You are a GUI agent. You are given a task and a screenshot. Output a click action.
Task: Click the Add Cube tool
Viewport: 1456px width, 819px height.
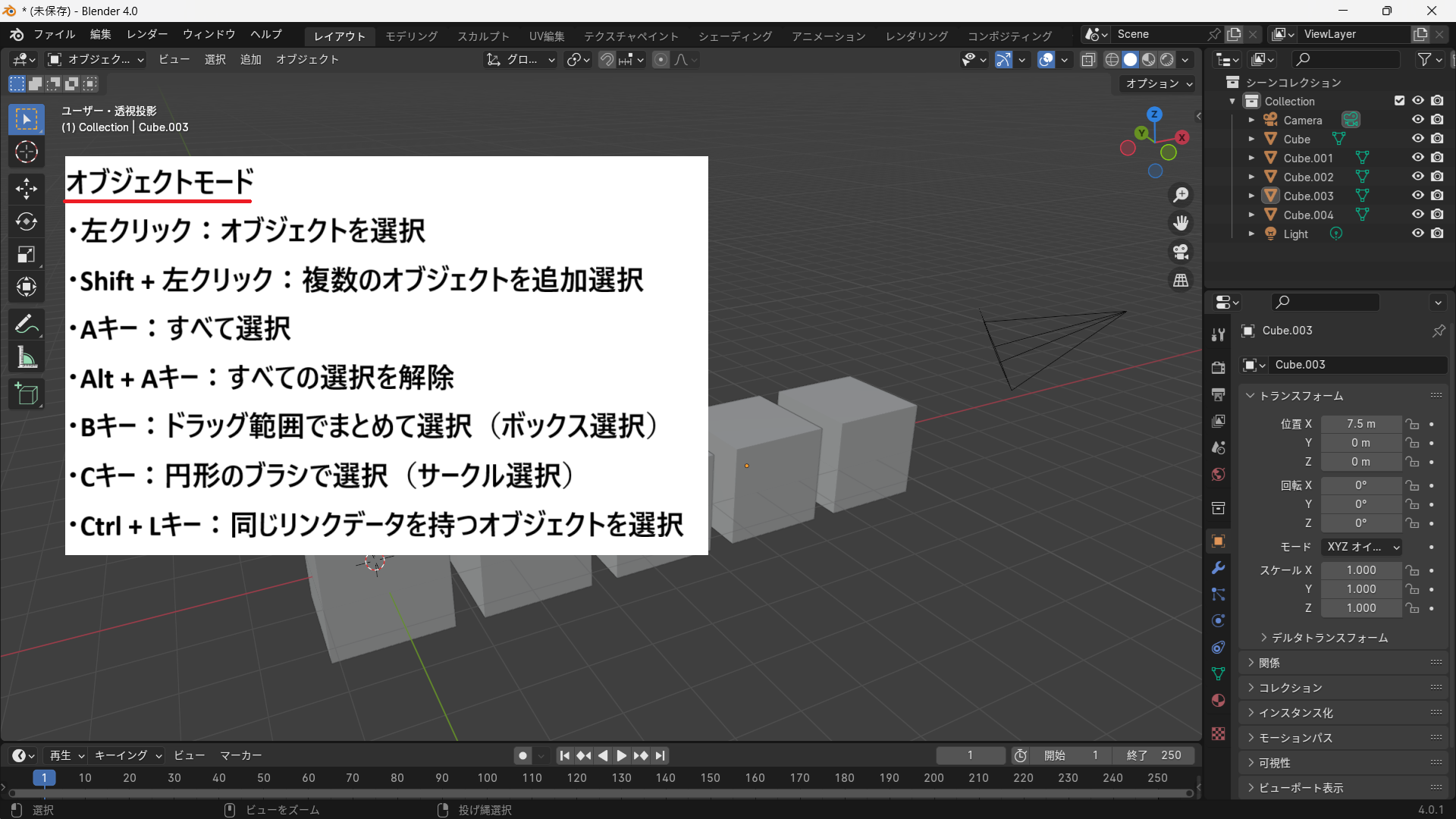click(x=27, y=394)
